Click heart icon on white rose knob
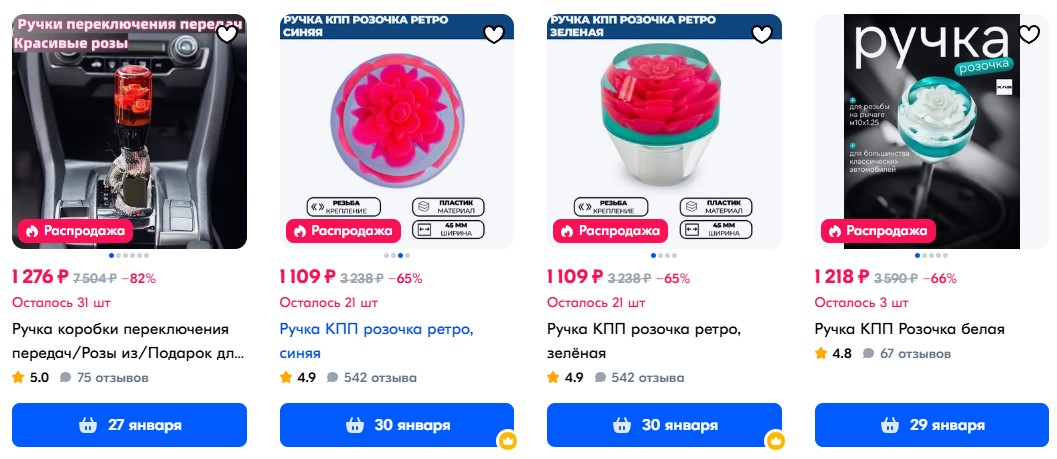This screenshot has height=459, width=1057. tap(1029, 34)
